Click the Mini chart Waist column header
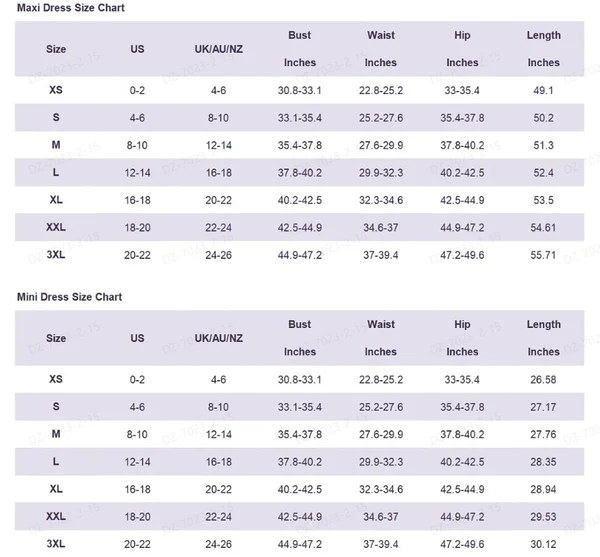The image size is (600, 557). pos(380,325)
